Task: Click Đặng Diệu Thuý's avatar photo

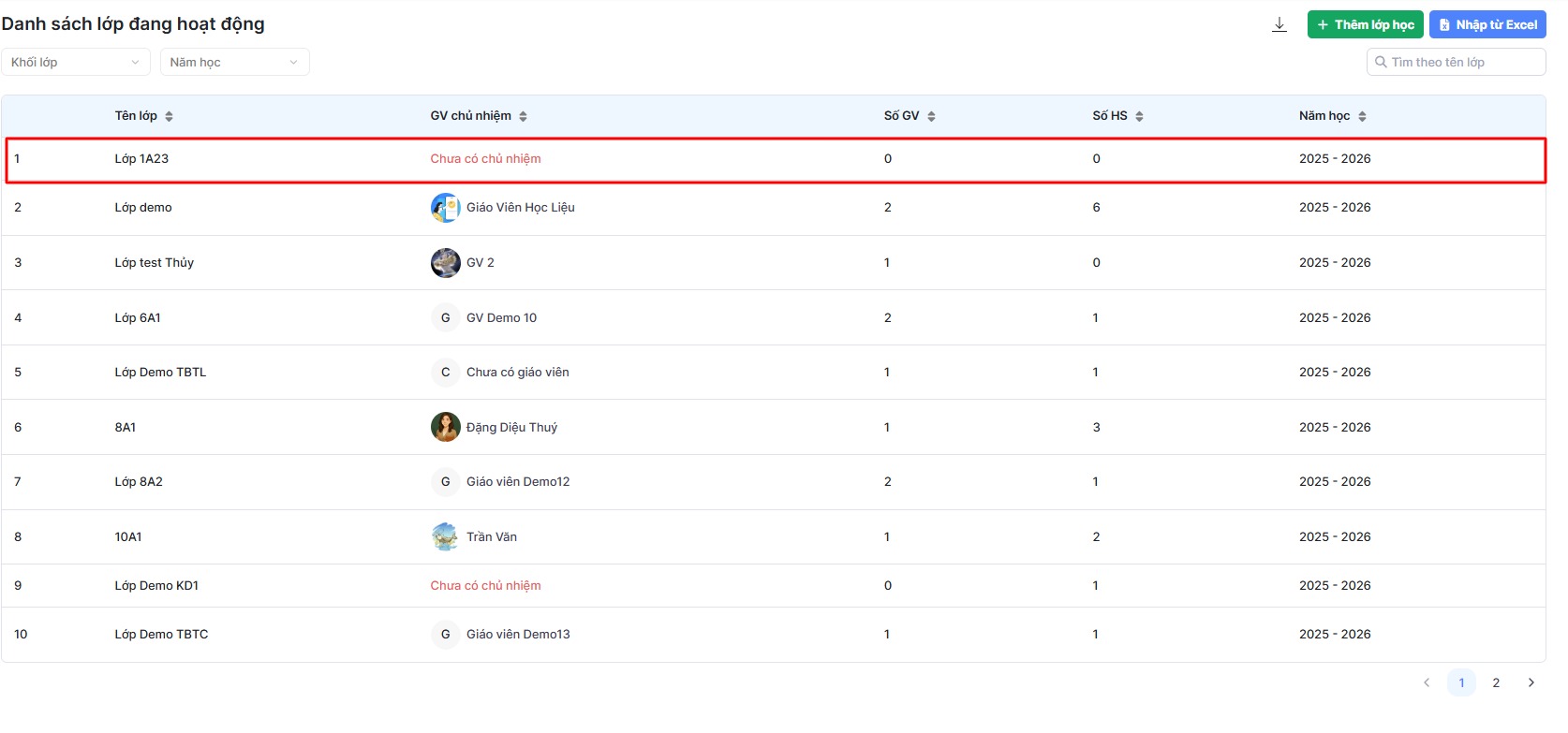Action: (x=445, y=427)
